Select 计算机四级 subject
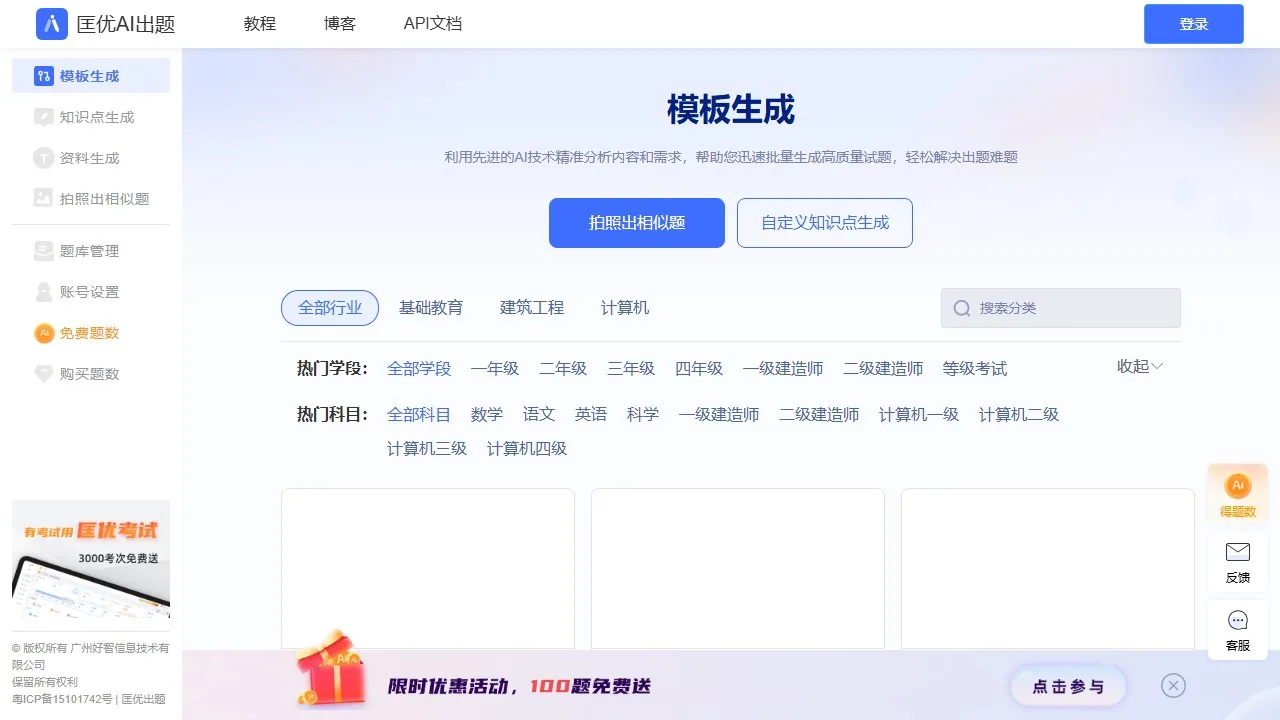The width and height of the screenshot is (1280, 720). 527,448
